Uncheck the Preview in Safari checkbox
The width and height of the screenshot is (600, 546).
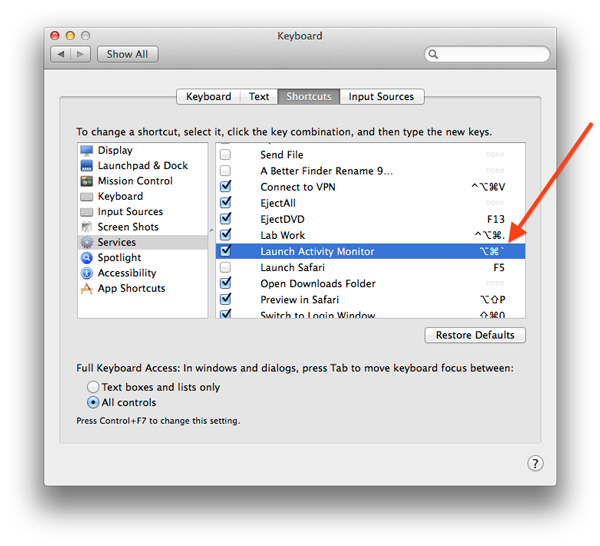click(225, 299)
